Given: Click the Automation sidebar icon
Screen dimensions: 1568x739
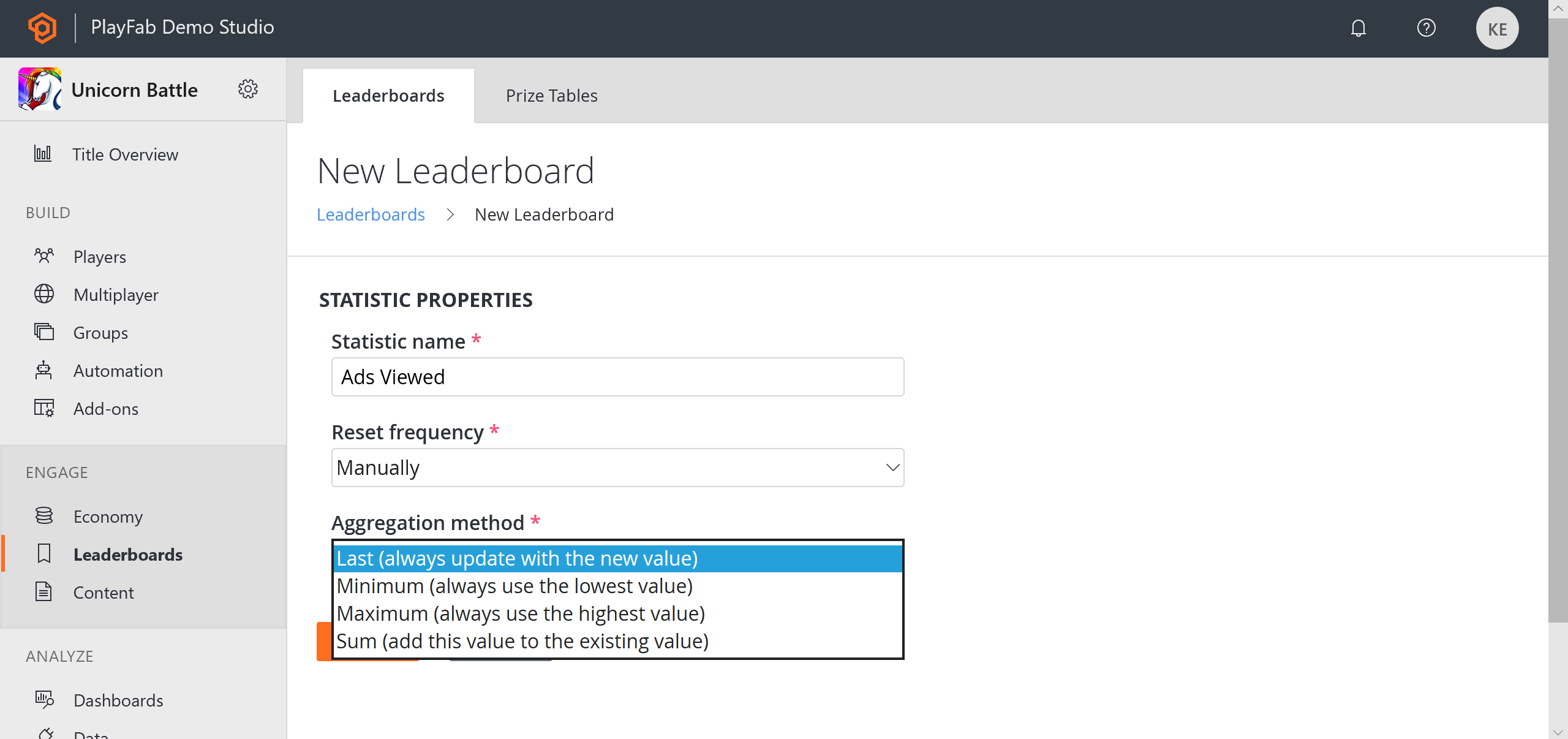Looking at the screenshot, I should coord(44,371).
